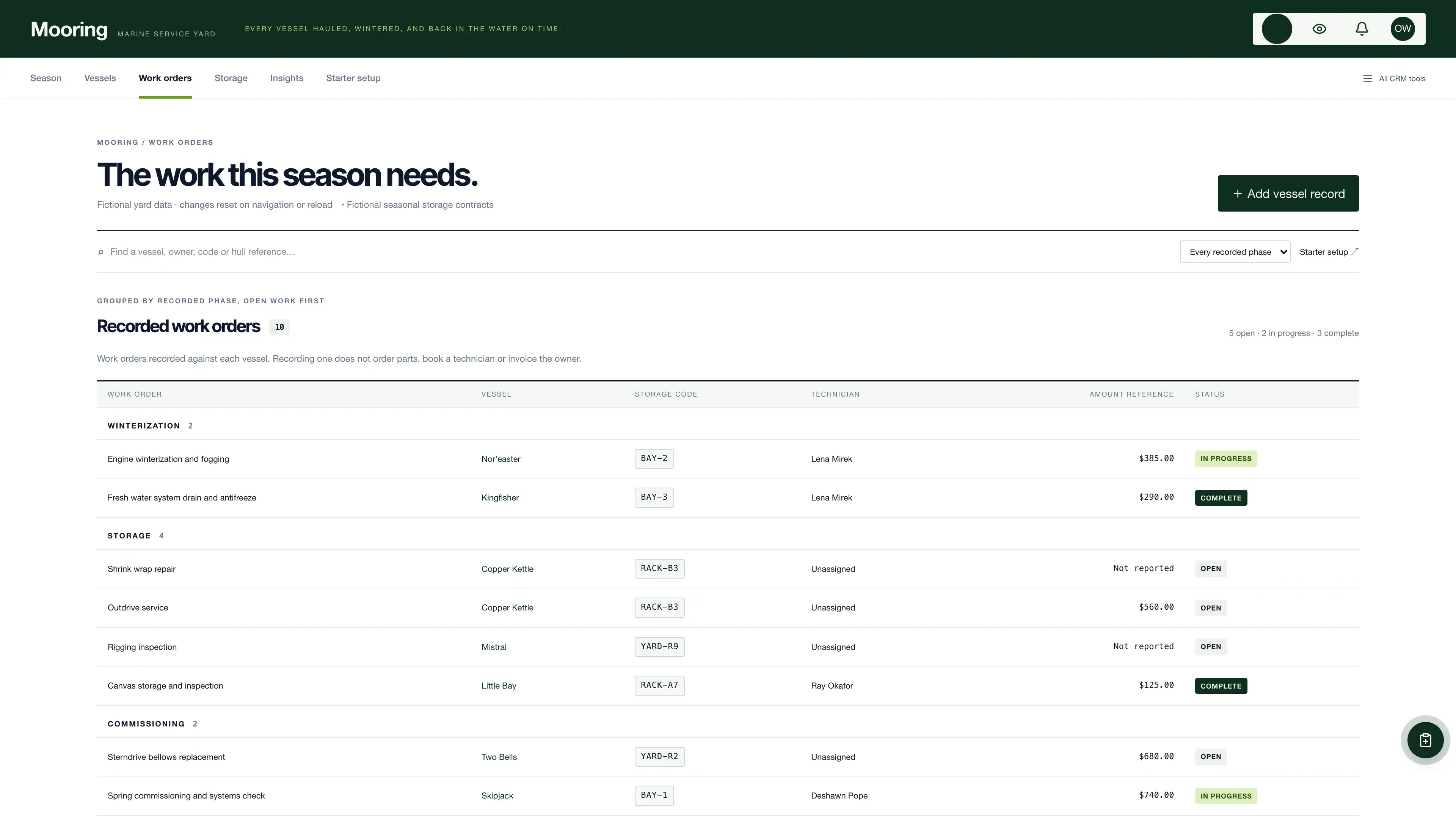
Task: Open Fresh water system drain and antifreeze
Action: click(182, 498)
